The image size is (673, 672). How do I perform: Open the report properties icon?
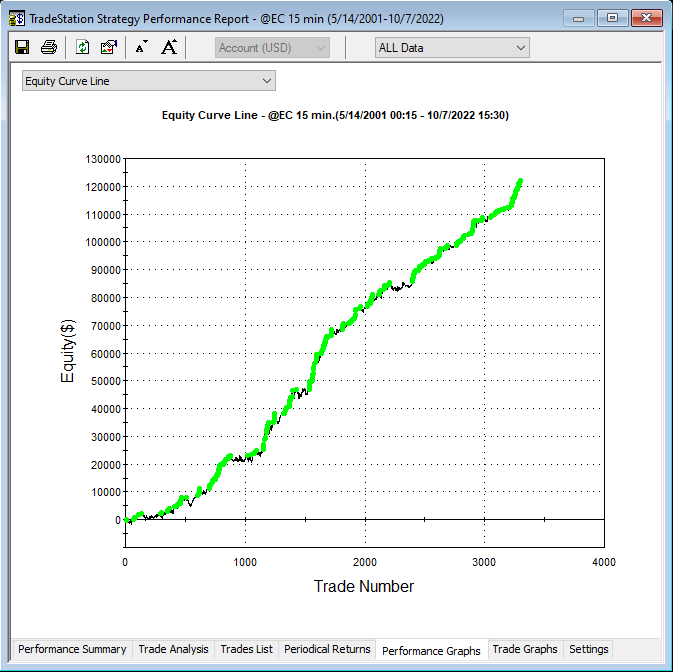pyautogui.click(x=108, y=47)
